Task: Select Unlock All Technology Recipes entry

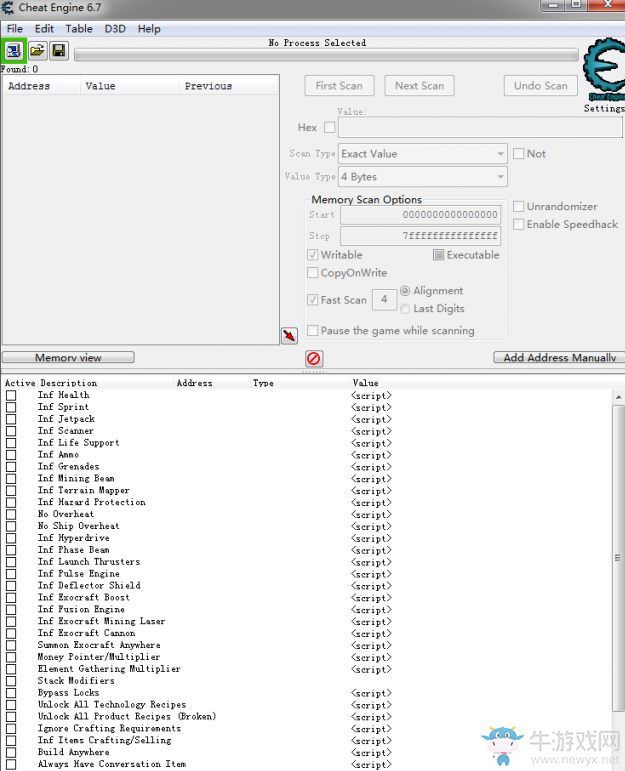Action: (x=112, y=705)
